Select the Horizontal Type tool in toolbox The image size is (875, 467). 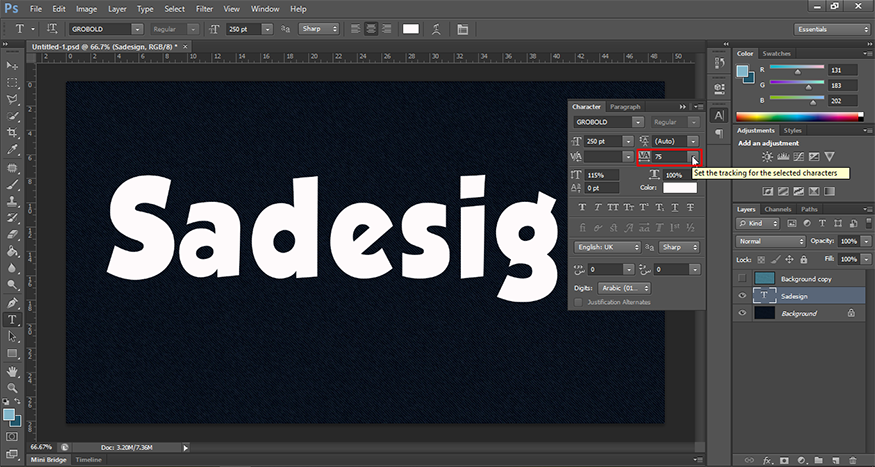[x=12, y=320]
